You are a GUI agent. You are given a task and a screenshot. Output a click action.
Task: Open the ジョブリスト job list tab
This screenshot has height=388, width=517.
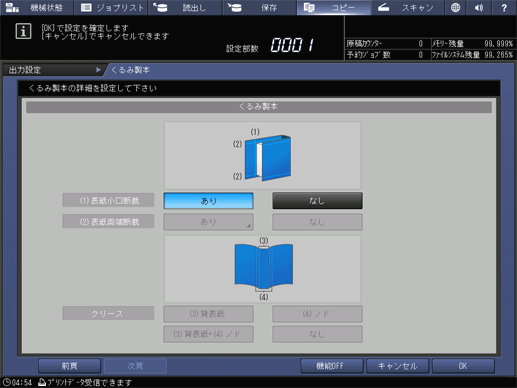(111, 7)
